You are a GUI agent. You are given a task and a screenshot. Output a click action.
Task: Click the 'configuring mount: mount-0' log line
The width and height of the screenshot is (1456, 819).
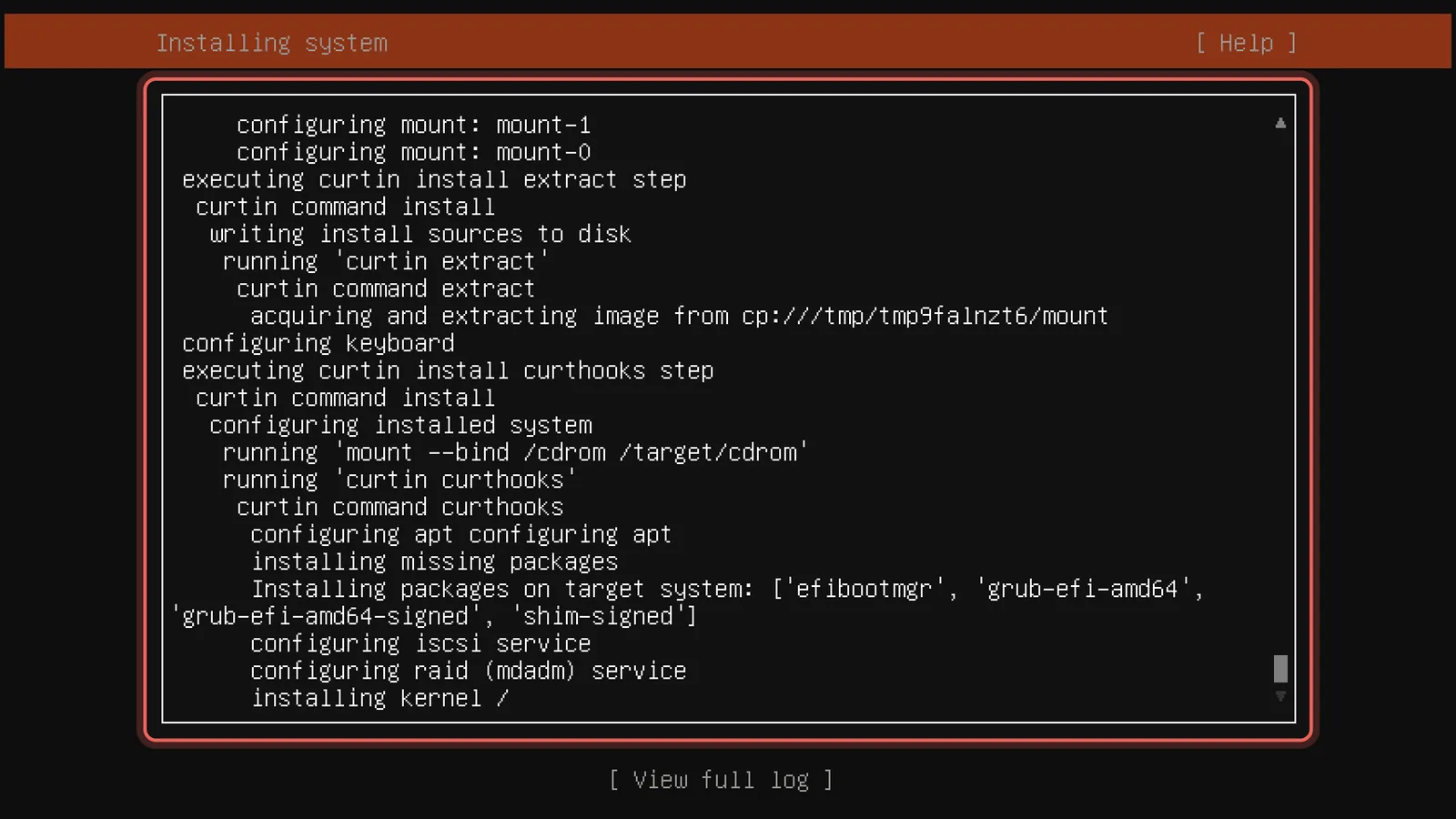[x=414, y=152]
